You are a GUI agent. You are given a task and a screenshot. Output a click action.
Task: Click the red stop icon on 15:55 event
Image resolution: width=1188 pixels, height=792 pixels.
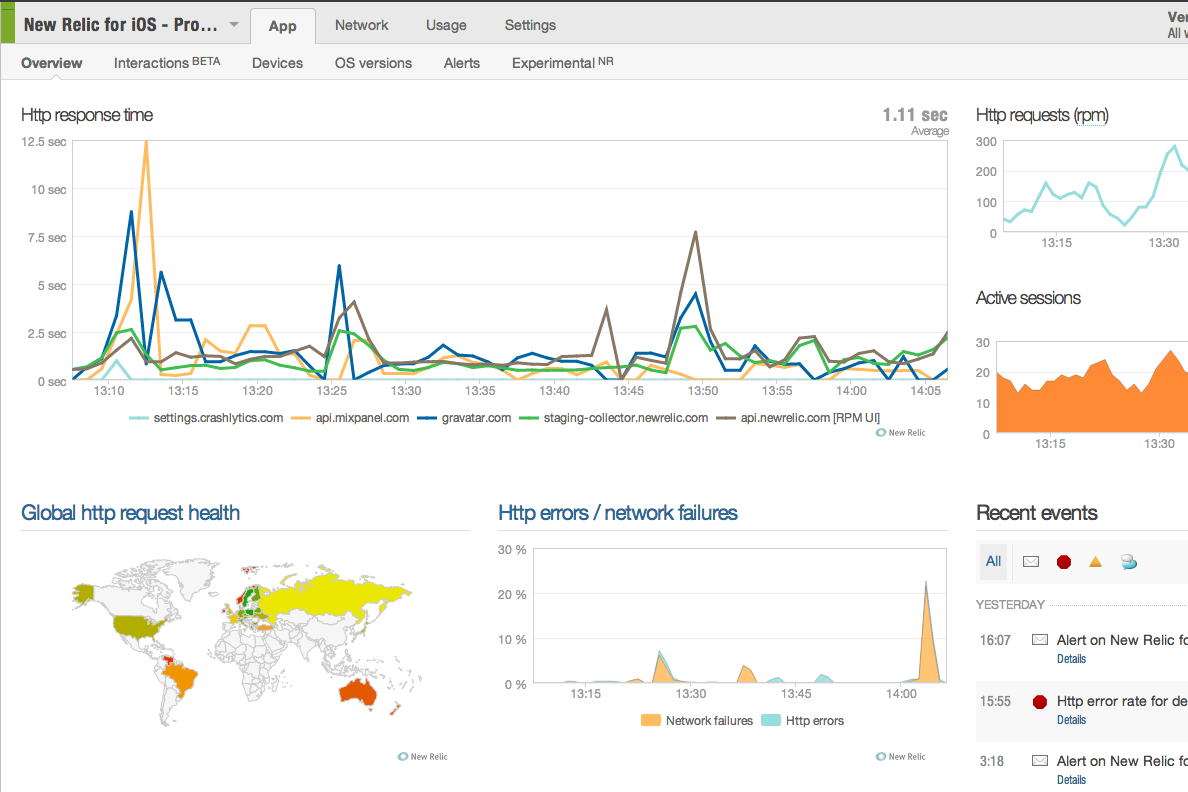(x=1040, y=702)
